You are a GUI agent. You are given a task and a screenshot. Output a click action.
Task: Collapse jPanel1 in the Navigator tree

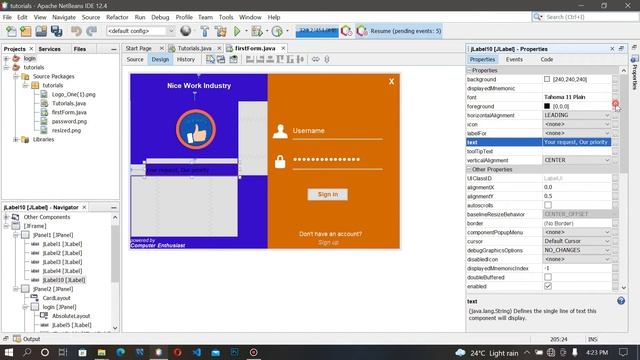pyautogui.click(x=16, y=235)
